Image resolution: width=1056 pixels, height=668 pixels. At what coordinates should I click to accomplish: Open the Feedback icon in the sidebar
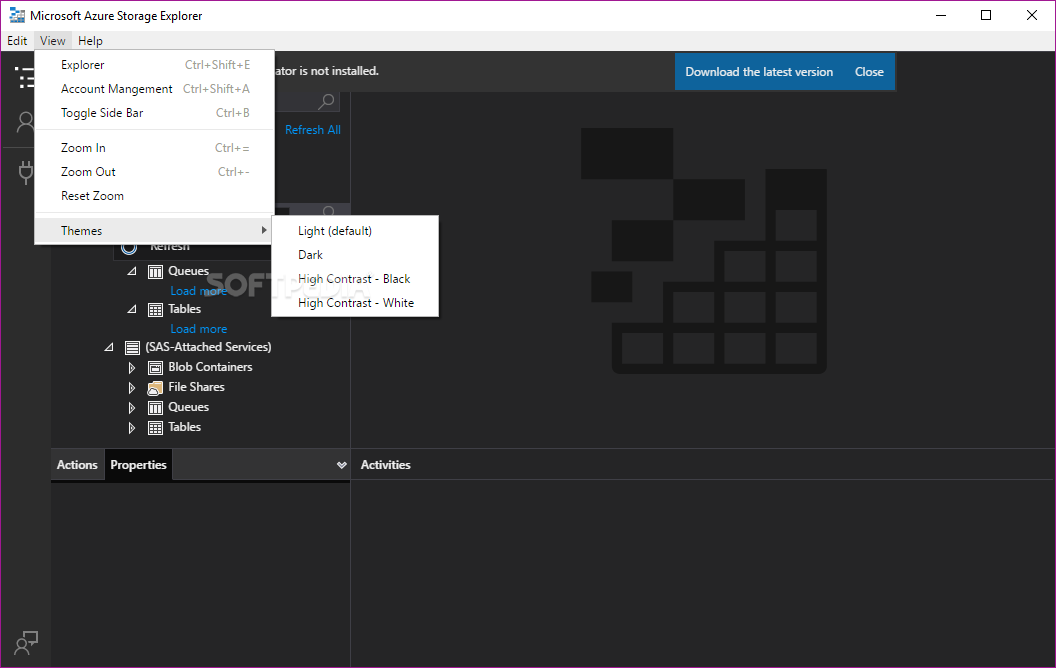tap(26, 643)
